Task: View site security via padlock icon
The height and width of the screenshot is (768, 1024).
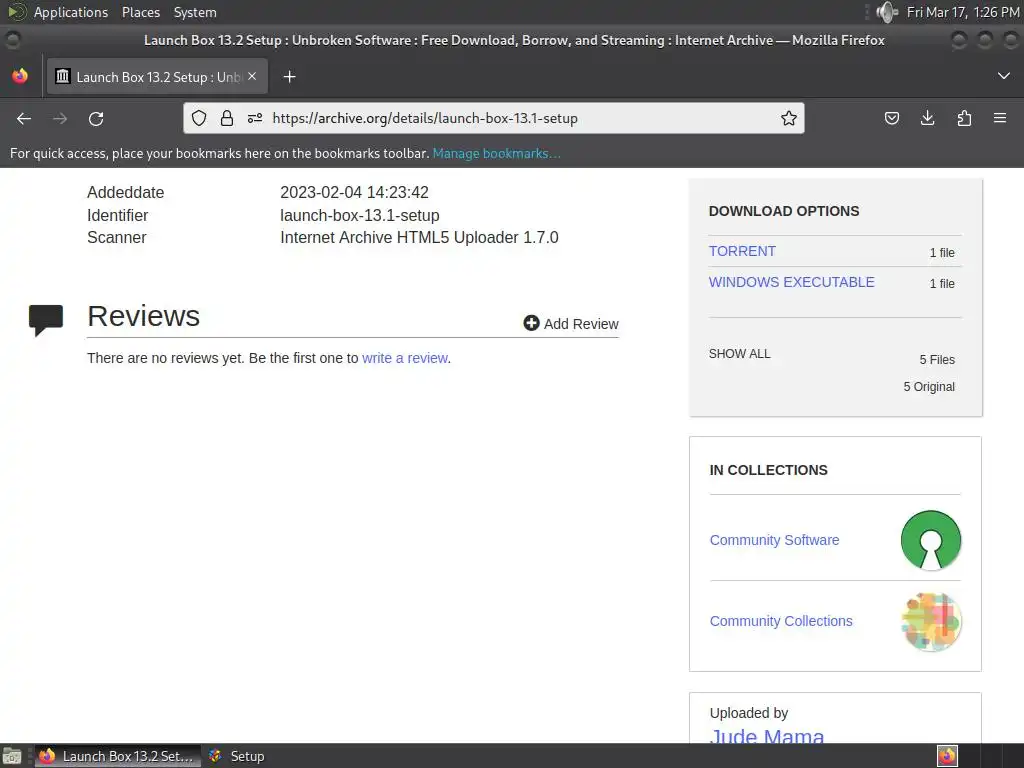Action: (x=227, y=118)
